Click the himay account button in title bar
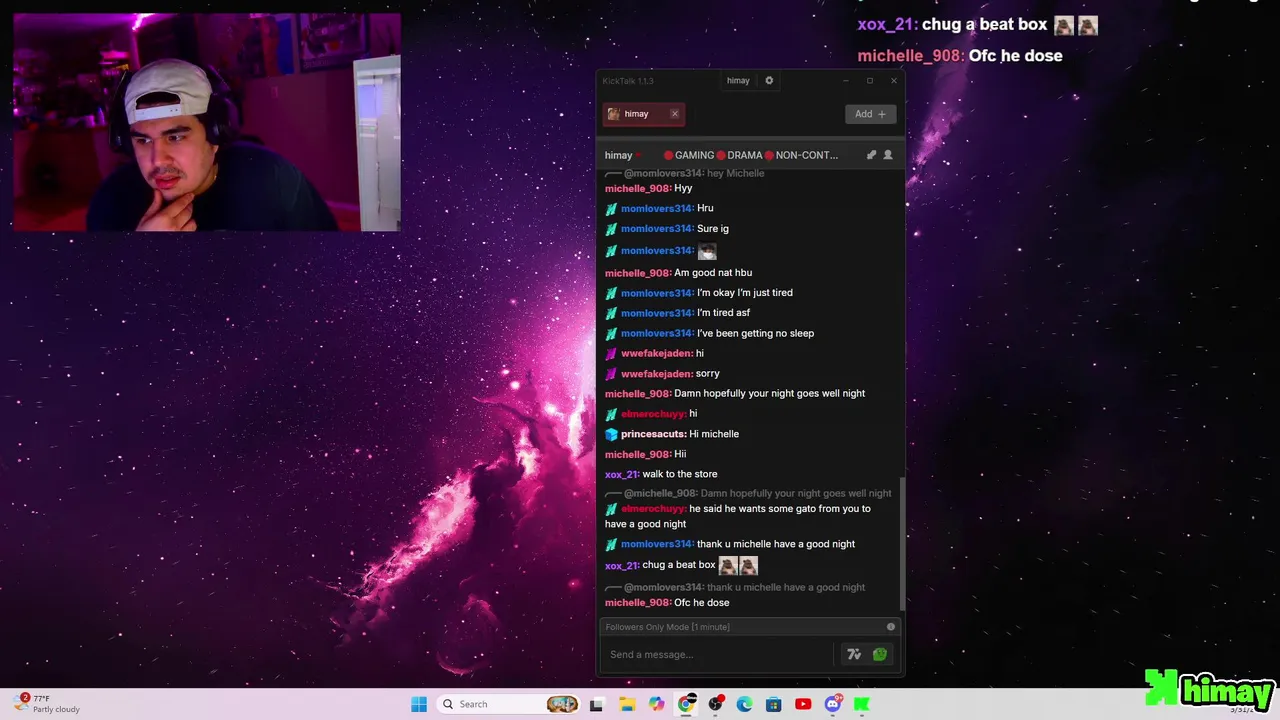 (x=738, y=81)
